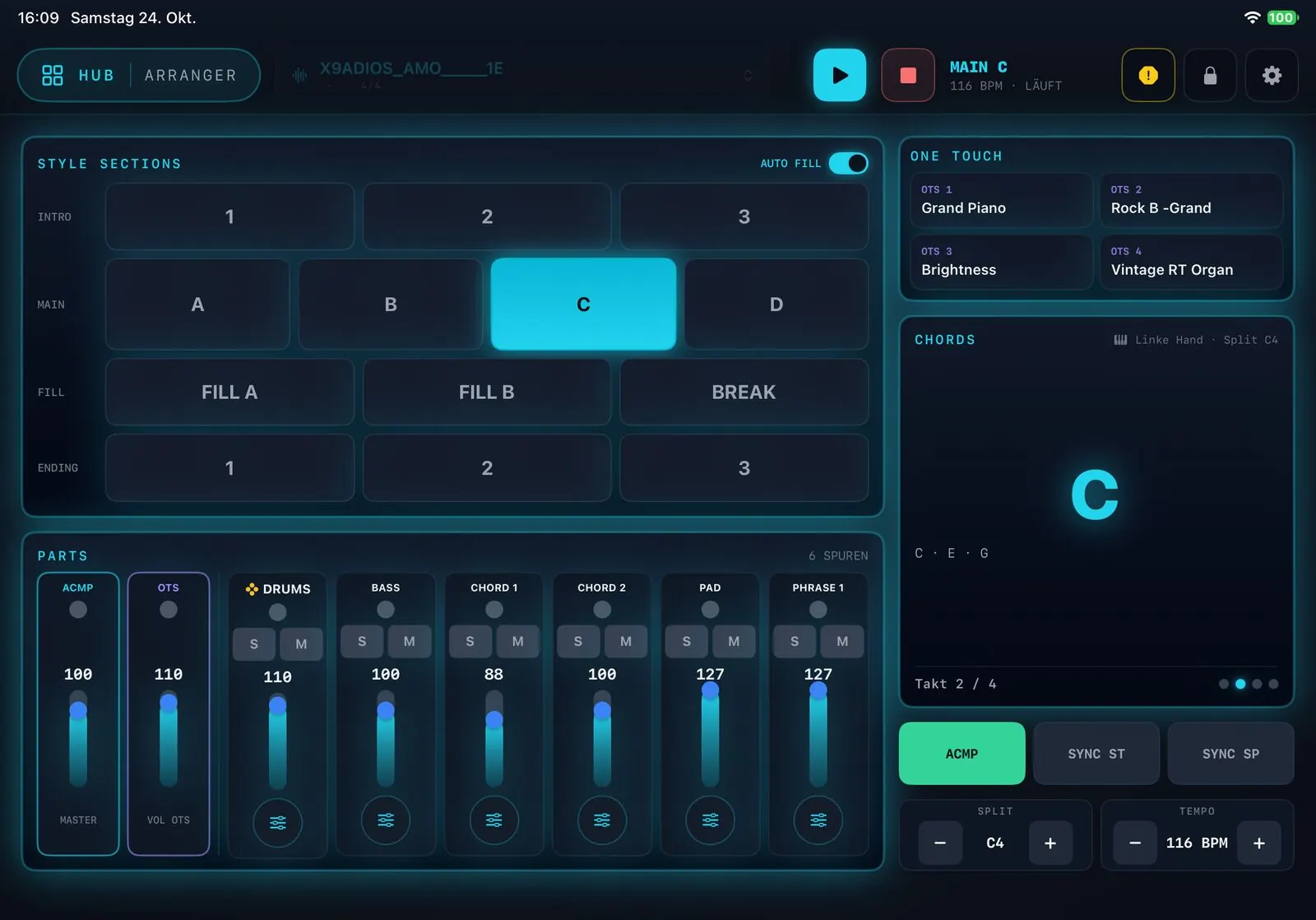
Task: Raise tempo with the plus button
Action: [1259, 843]
